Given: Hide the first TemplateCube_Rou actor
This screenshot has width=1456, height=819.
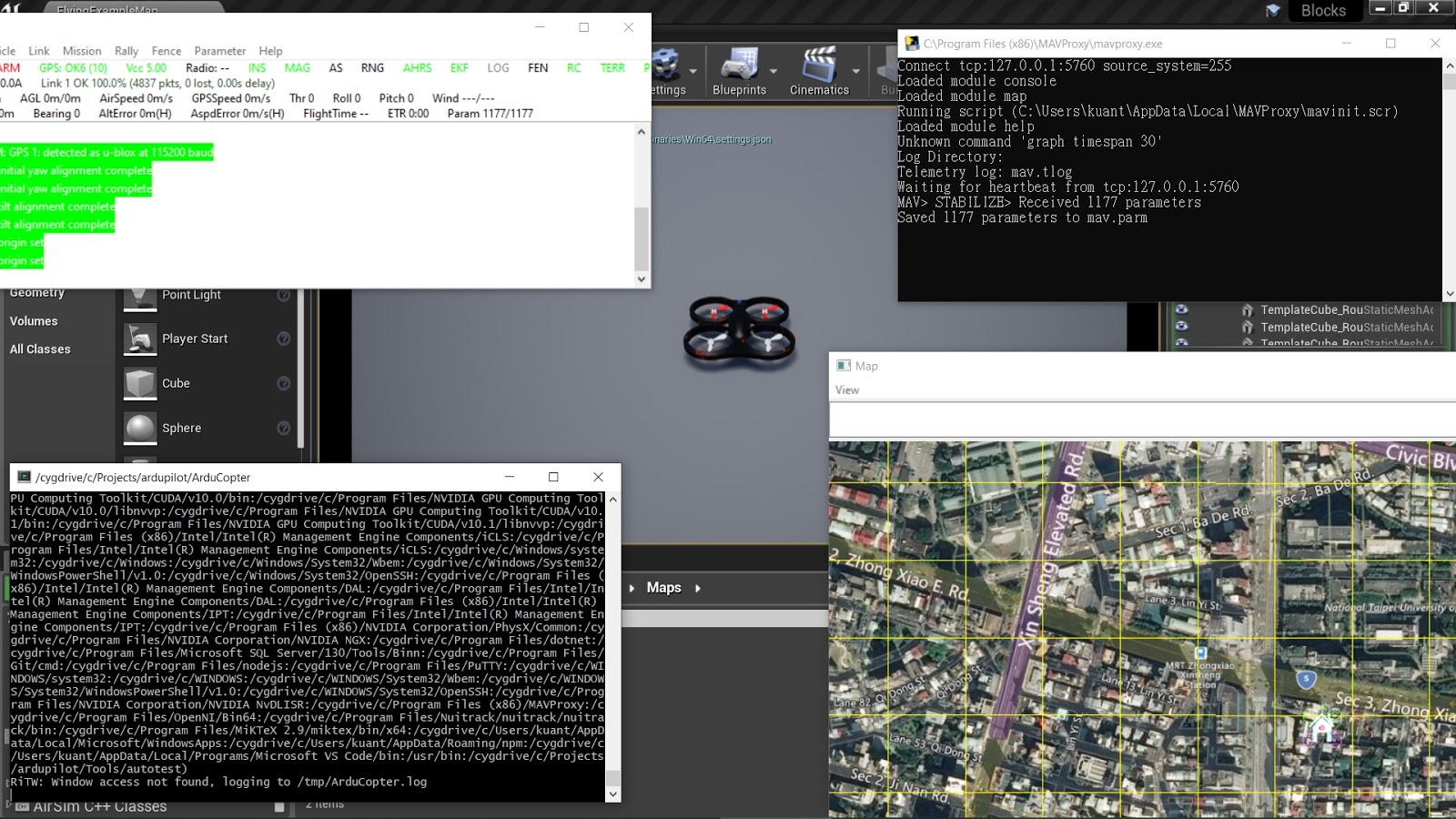Looking at the screenshot, I should click(1183, 309).
